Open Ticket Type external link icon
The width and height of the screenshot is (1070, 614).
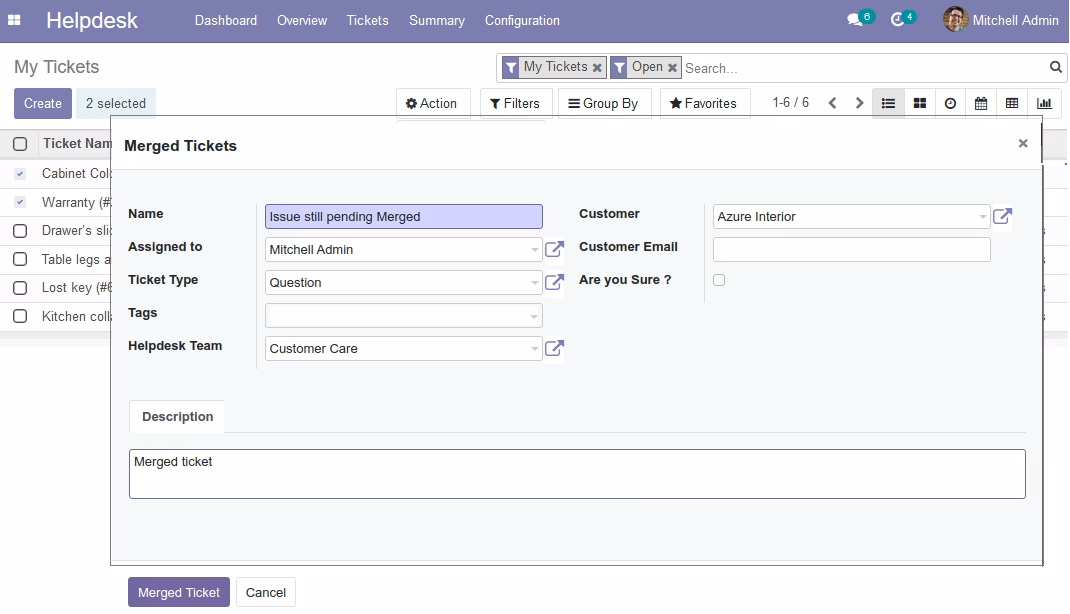554,282
